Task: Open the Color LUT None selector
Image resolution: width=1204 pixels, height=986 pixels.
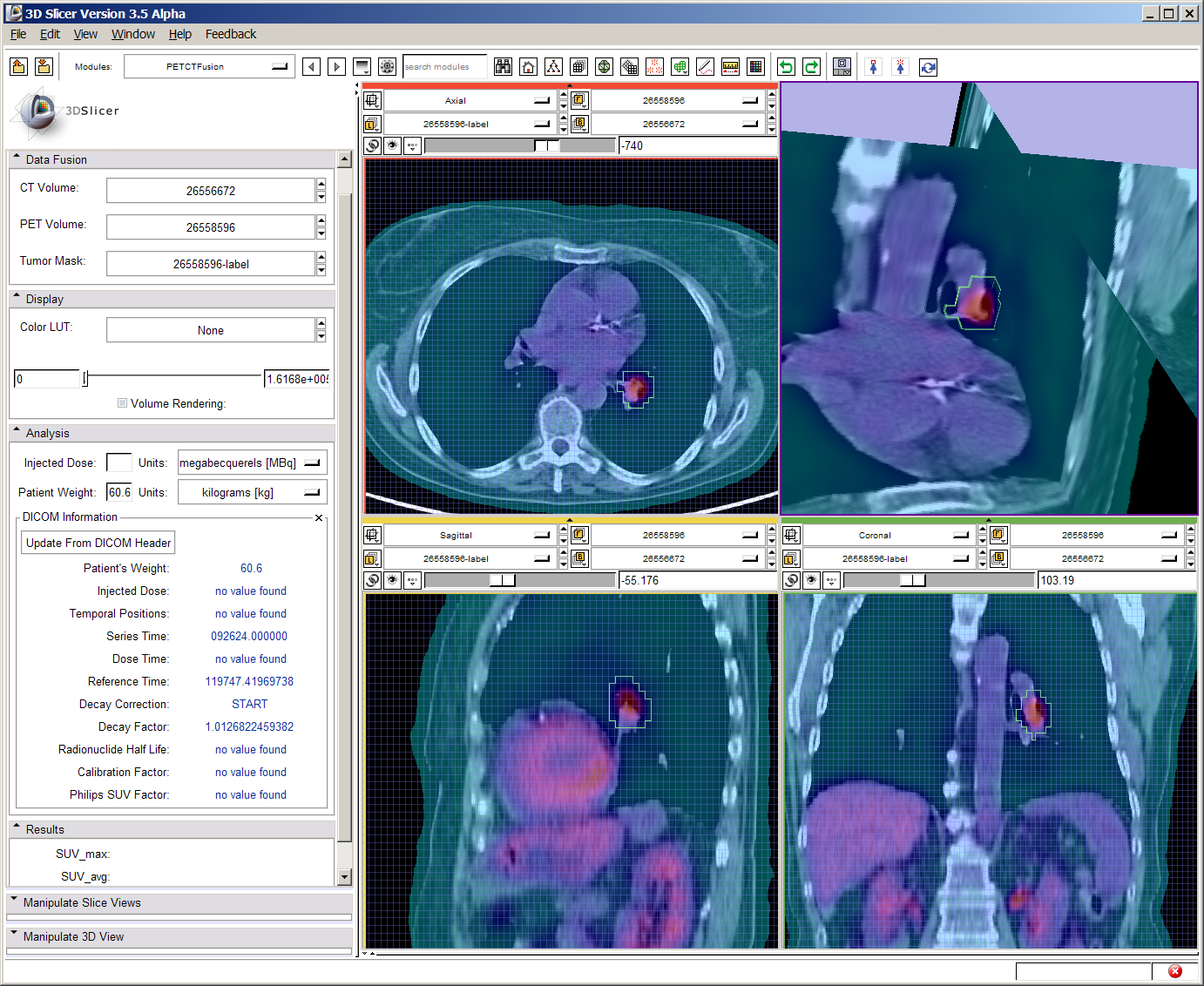Action: click(x=211, y=331)
